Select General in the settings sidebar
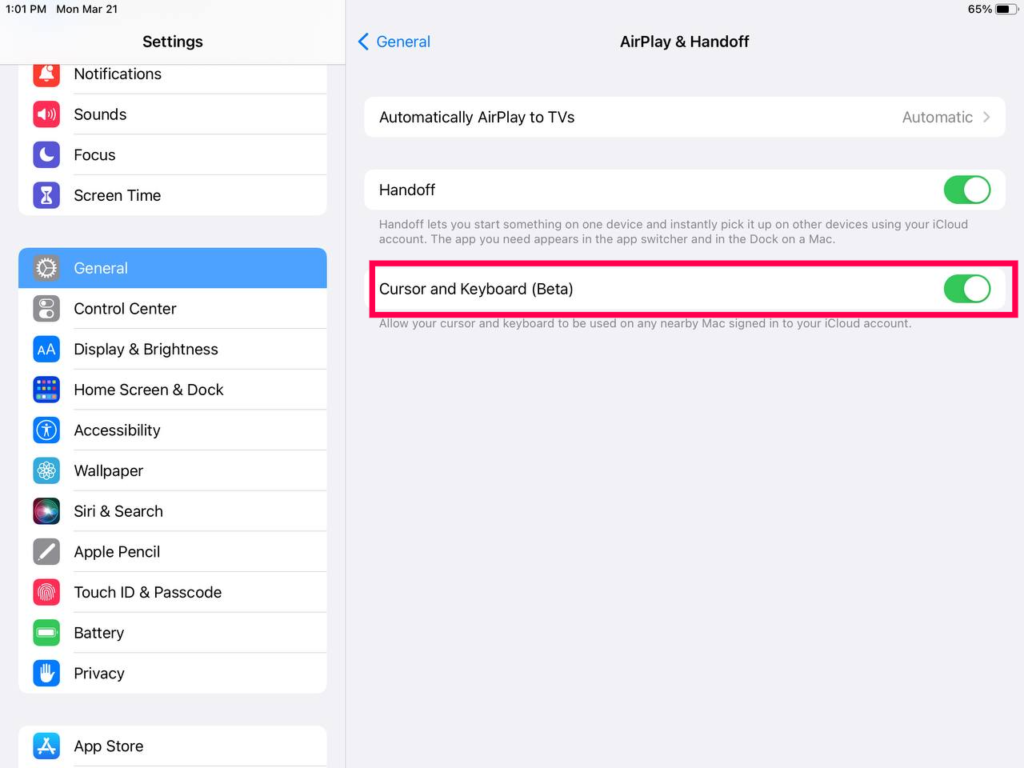This screenshot has width=1024, height=768. tap(172, 268)
